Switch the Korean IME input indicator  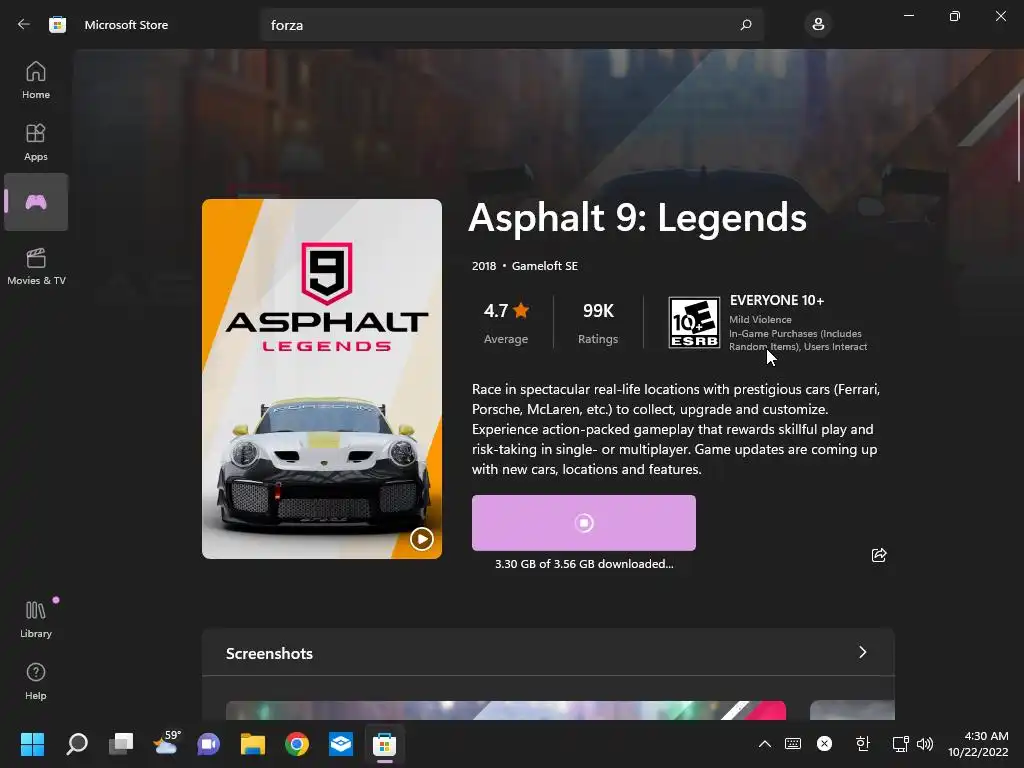(x=863, y=744)
